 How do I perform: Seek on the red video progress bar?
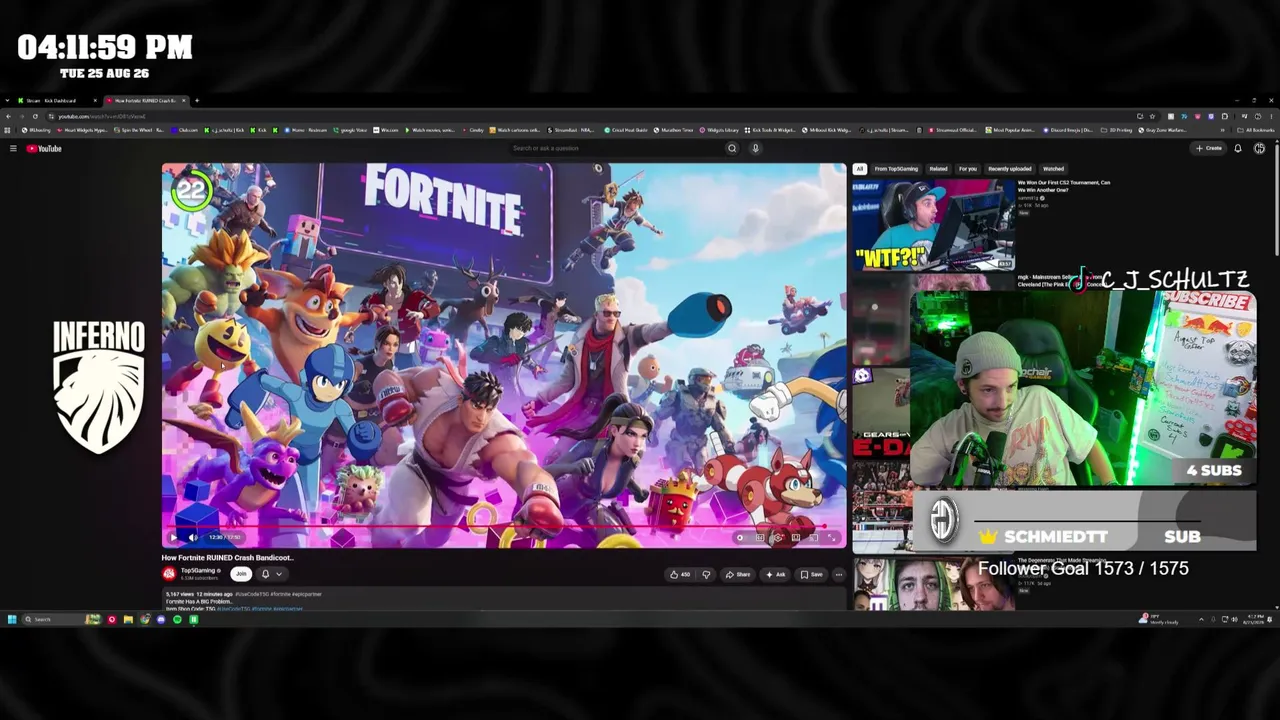click(504, 526)
